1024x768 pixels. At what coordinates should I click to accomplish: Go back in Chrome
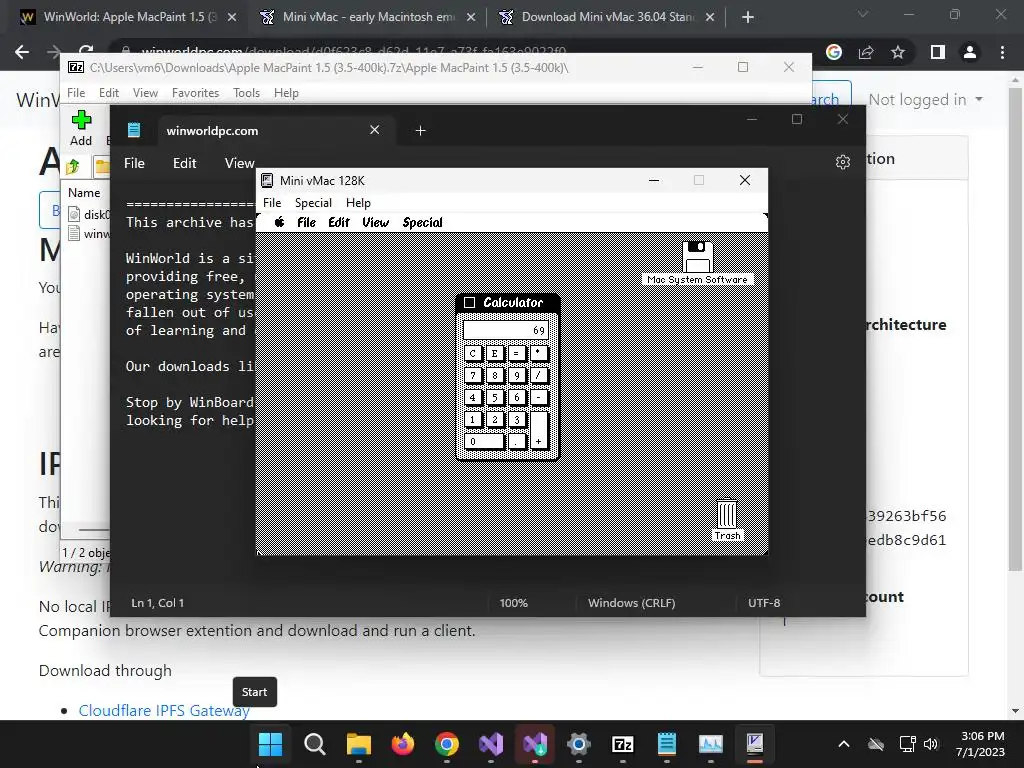click(x=22, y=52)
